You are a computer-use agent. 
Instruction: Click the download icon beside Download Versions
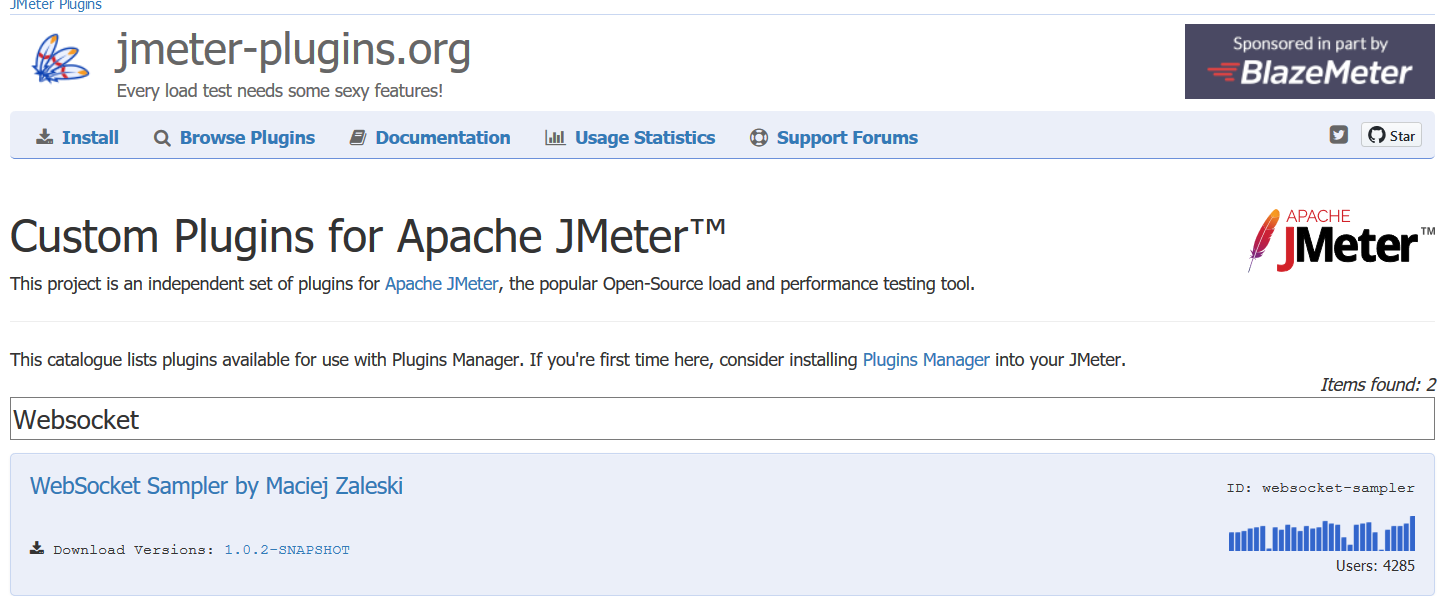coord(37,548)
